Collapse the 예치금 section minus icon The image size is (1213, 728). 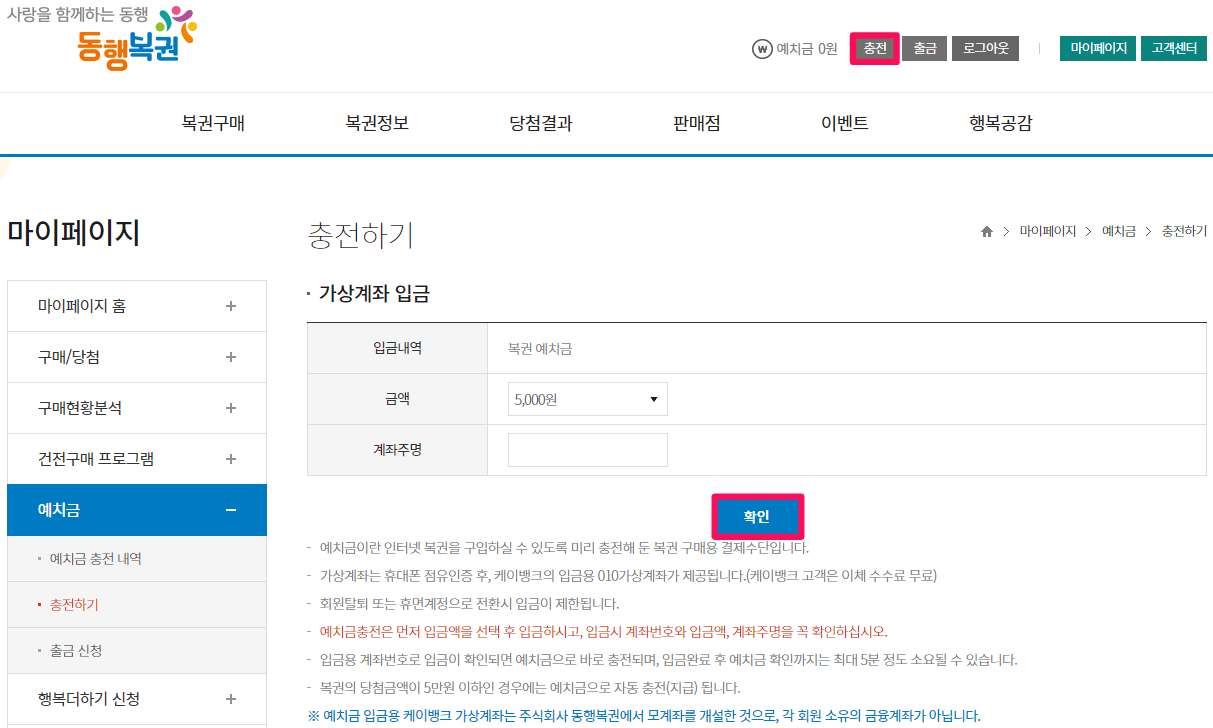[x=231, y=510]
